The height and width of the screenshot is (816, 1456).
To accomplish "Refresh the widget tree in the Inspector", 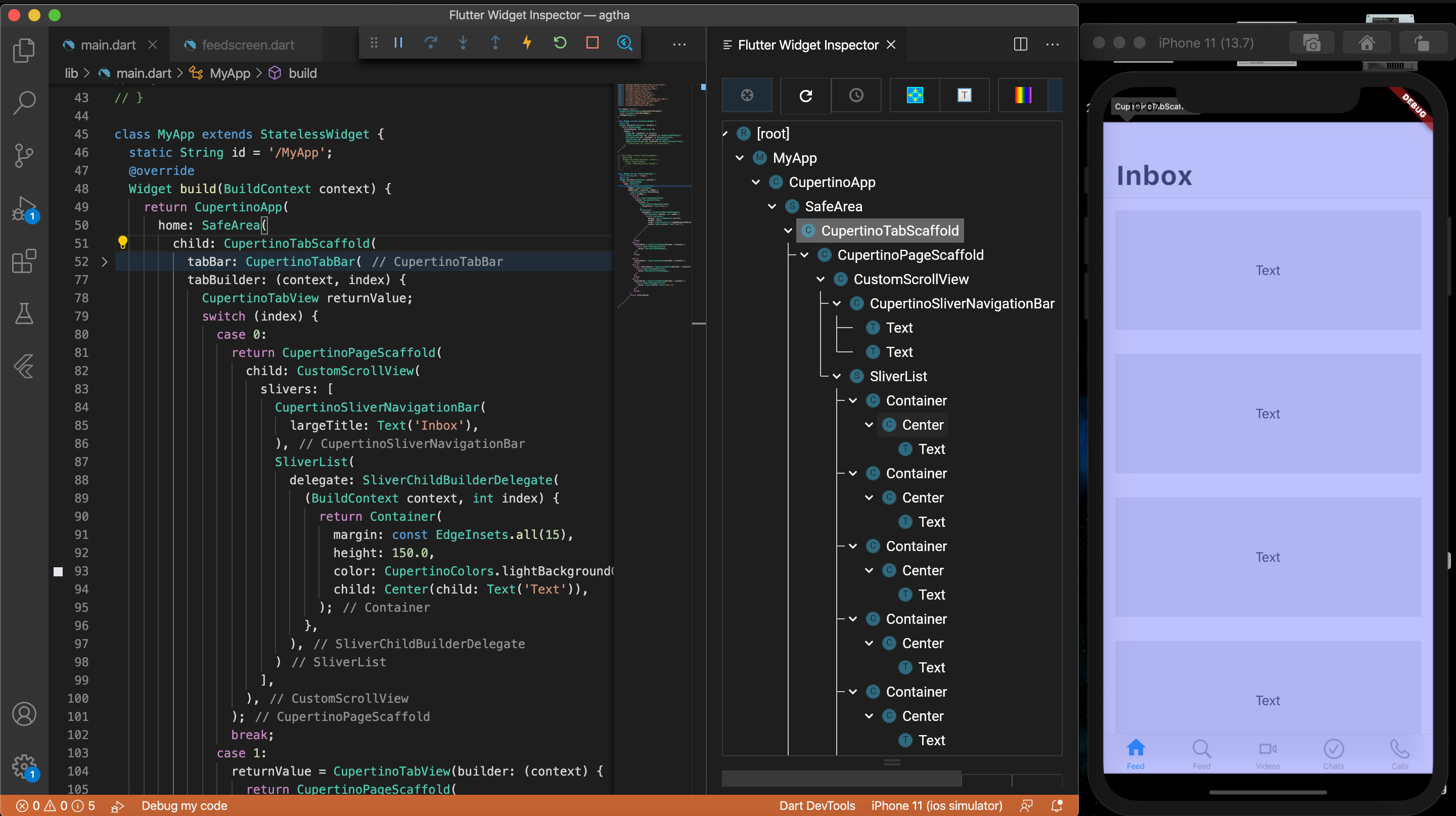I will tap(805, 95).
